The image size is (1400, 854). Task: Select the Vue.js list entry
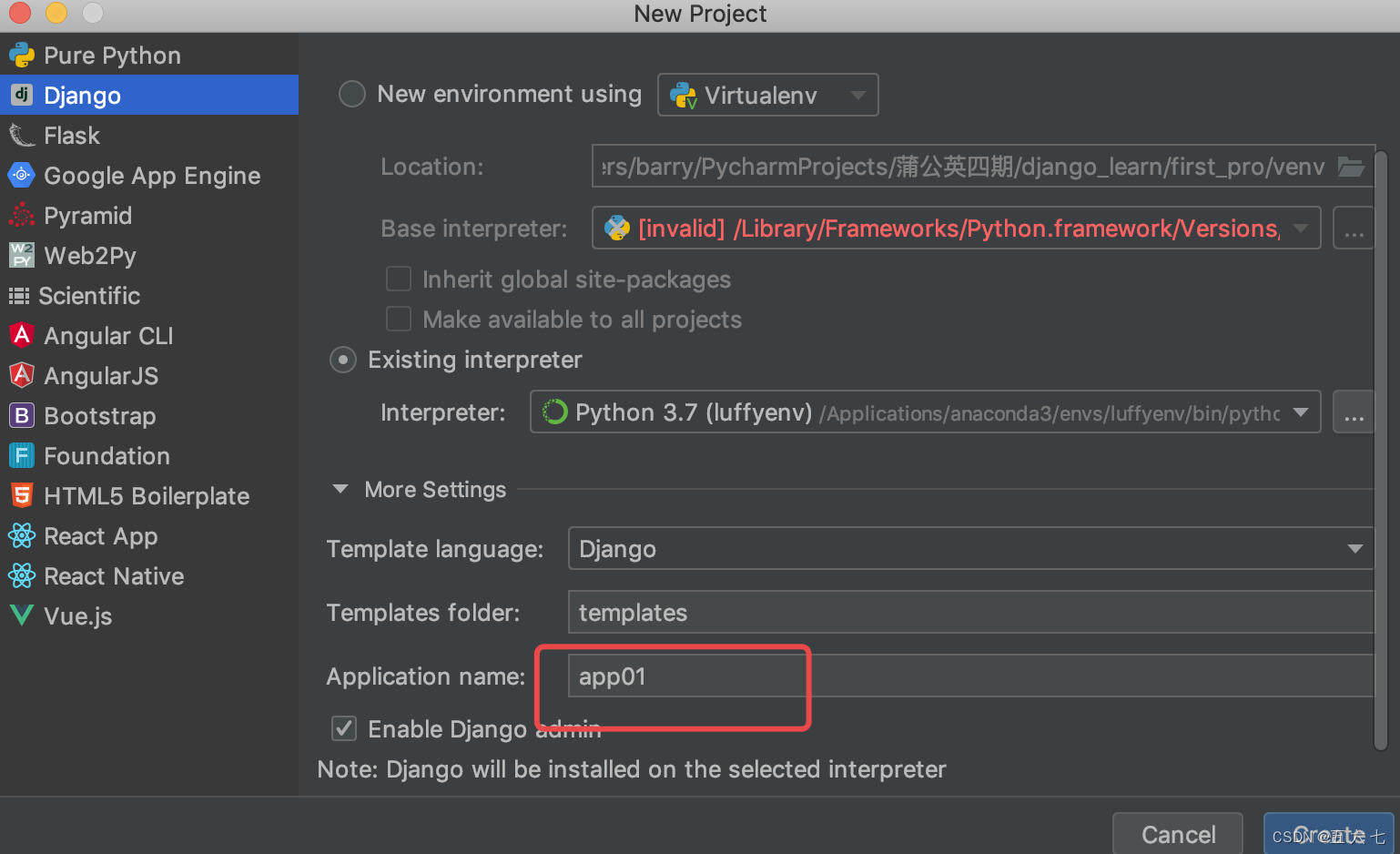click(149, 615)
